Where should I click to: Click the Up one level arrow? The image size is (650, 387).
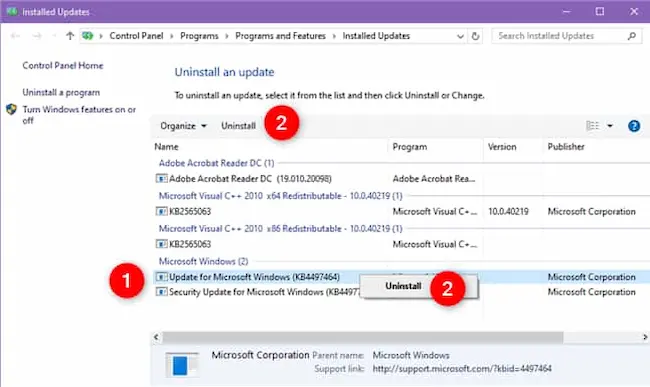point(70,36)
